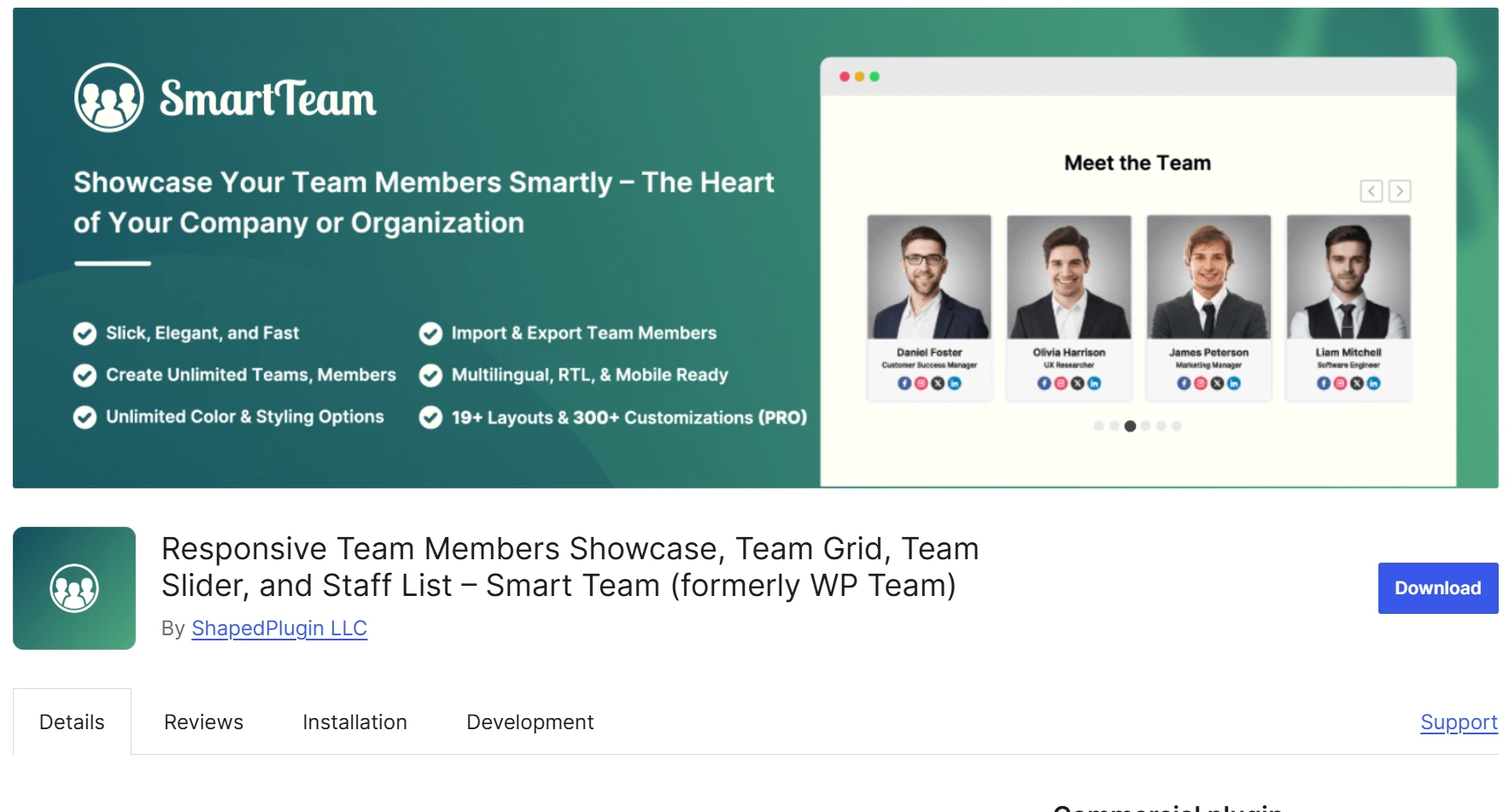Click Olivia Harrison's Instagram icon

(1061, 383)
